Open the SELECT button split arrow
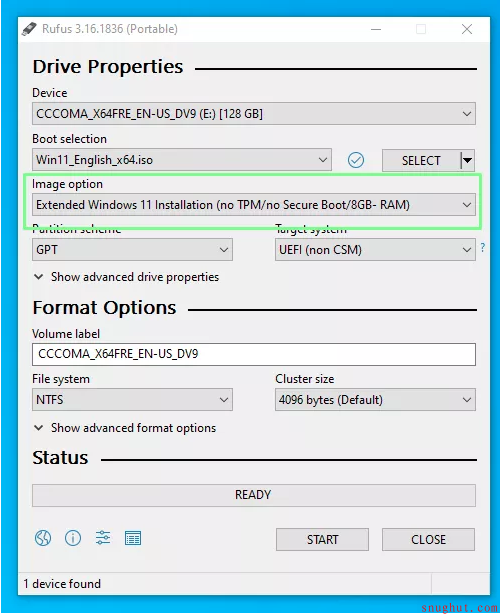500x615 pixels. 467,160
